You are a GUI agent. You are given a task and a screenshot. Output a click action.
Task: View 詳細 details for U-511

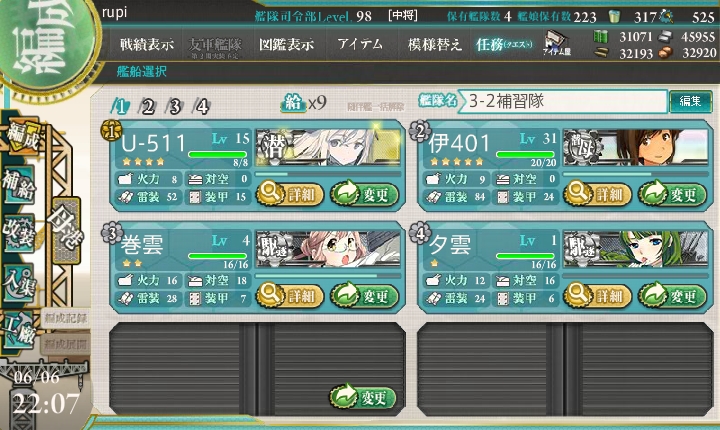click(x=290, y=193)
